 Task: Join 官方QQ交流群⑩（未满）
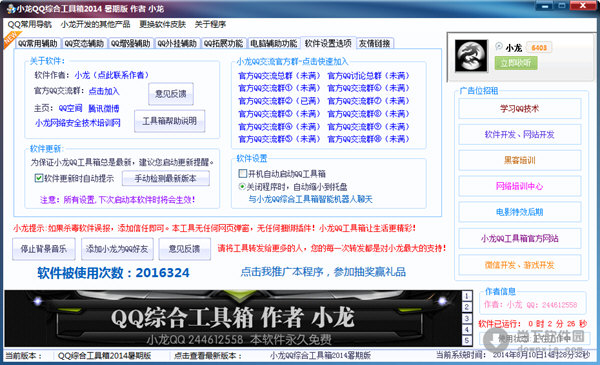[368, 139]
